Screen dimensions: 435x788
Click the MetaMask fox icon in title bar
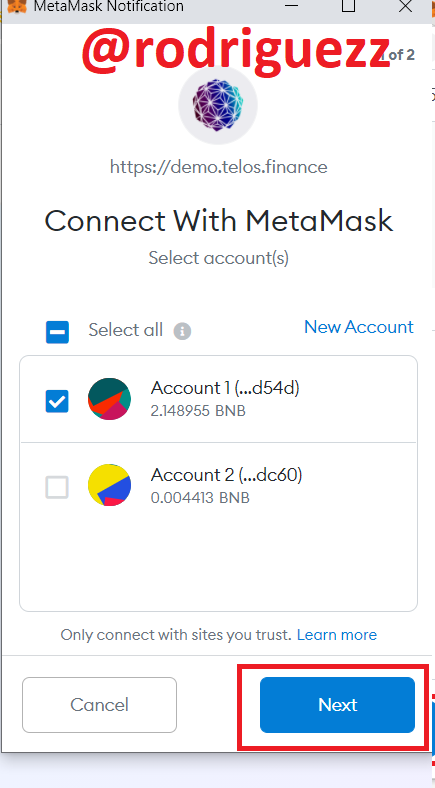(16, 7)
